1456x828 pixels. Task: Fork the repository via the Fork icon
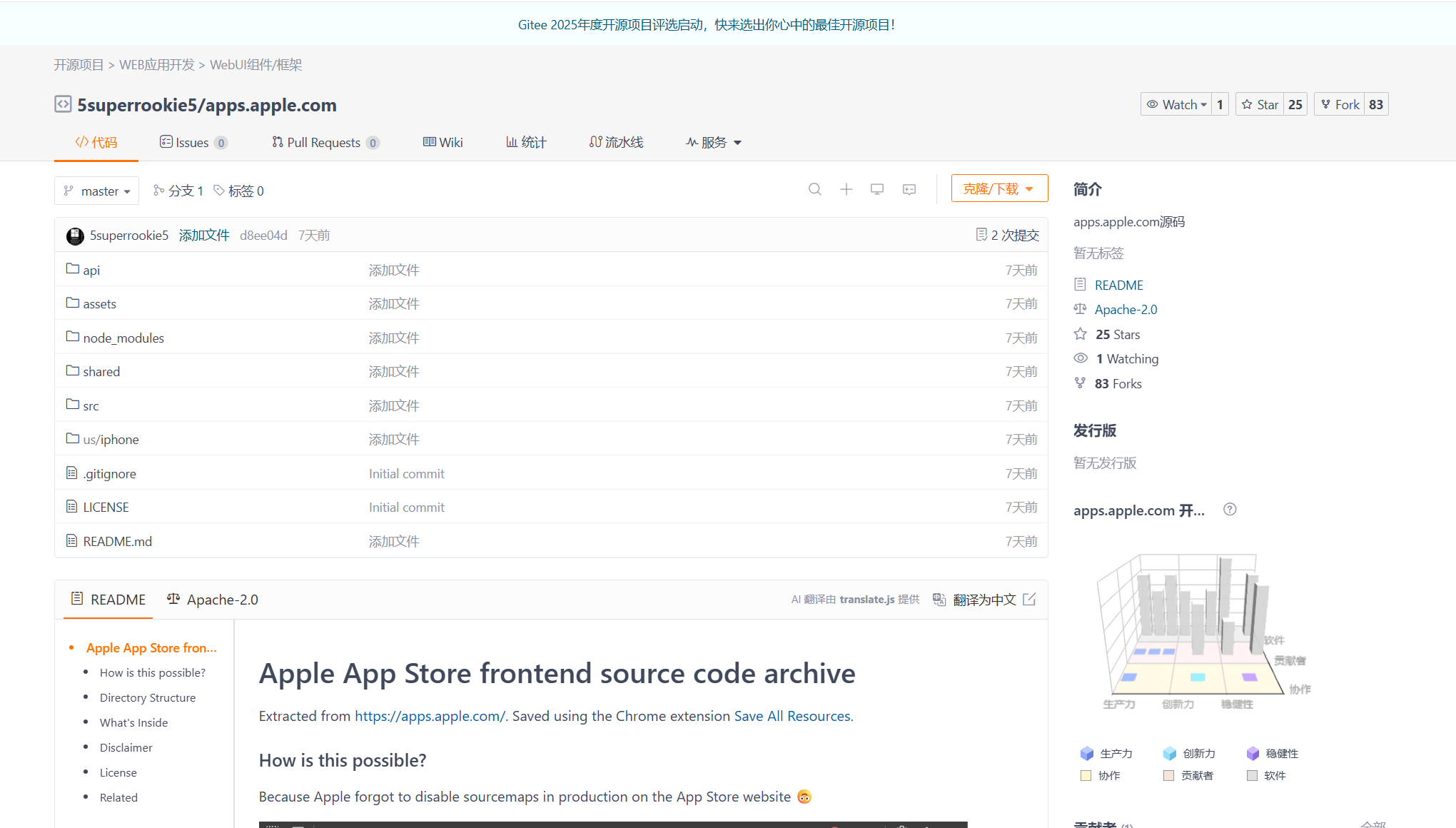click(1326, 103)
